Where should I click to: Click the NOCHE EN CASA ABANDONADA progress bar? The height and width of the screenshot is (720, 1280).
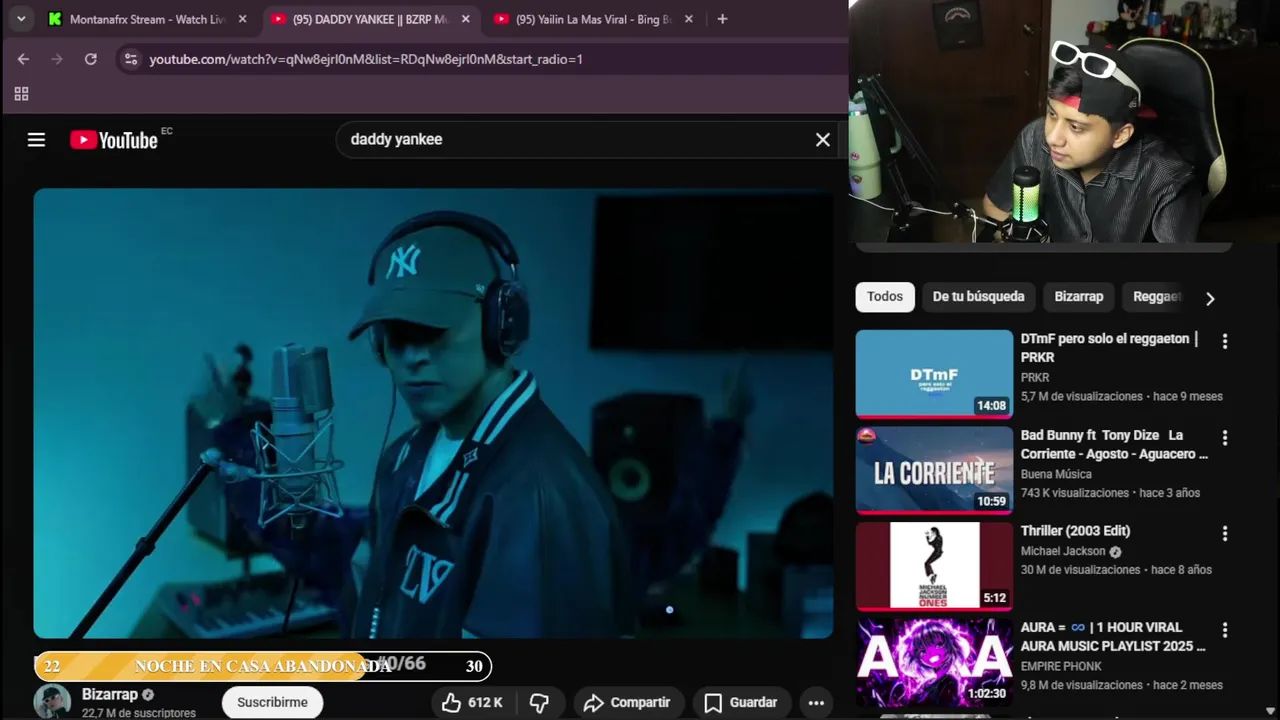(x=263, y=666)
